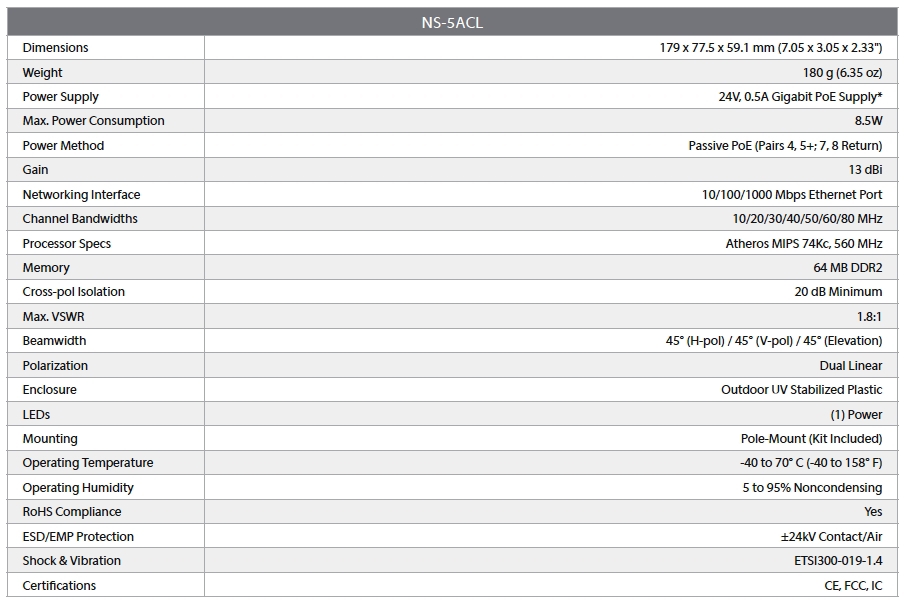Image resolution: width=905 pixels, height=603 pixels.
Task: Click the 8.5W power consumption value
Action: (x=868, y=121)
